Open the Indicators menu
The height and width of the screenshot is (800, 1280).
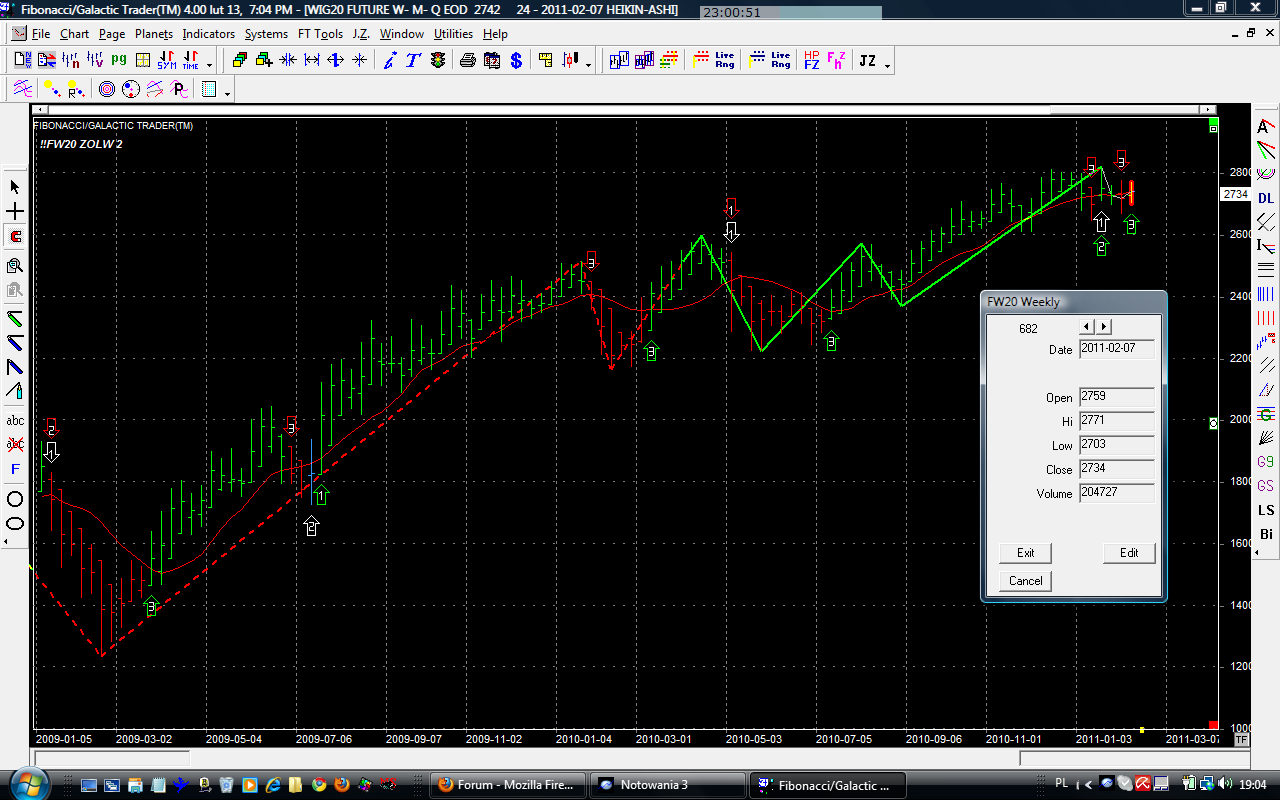[208, 34]
